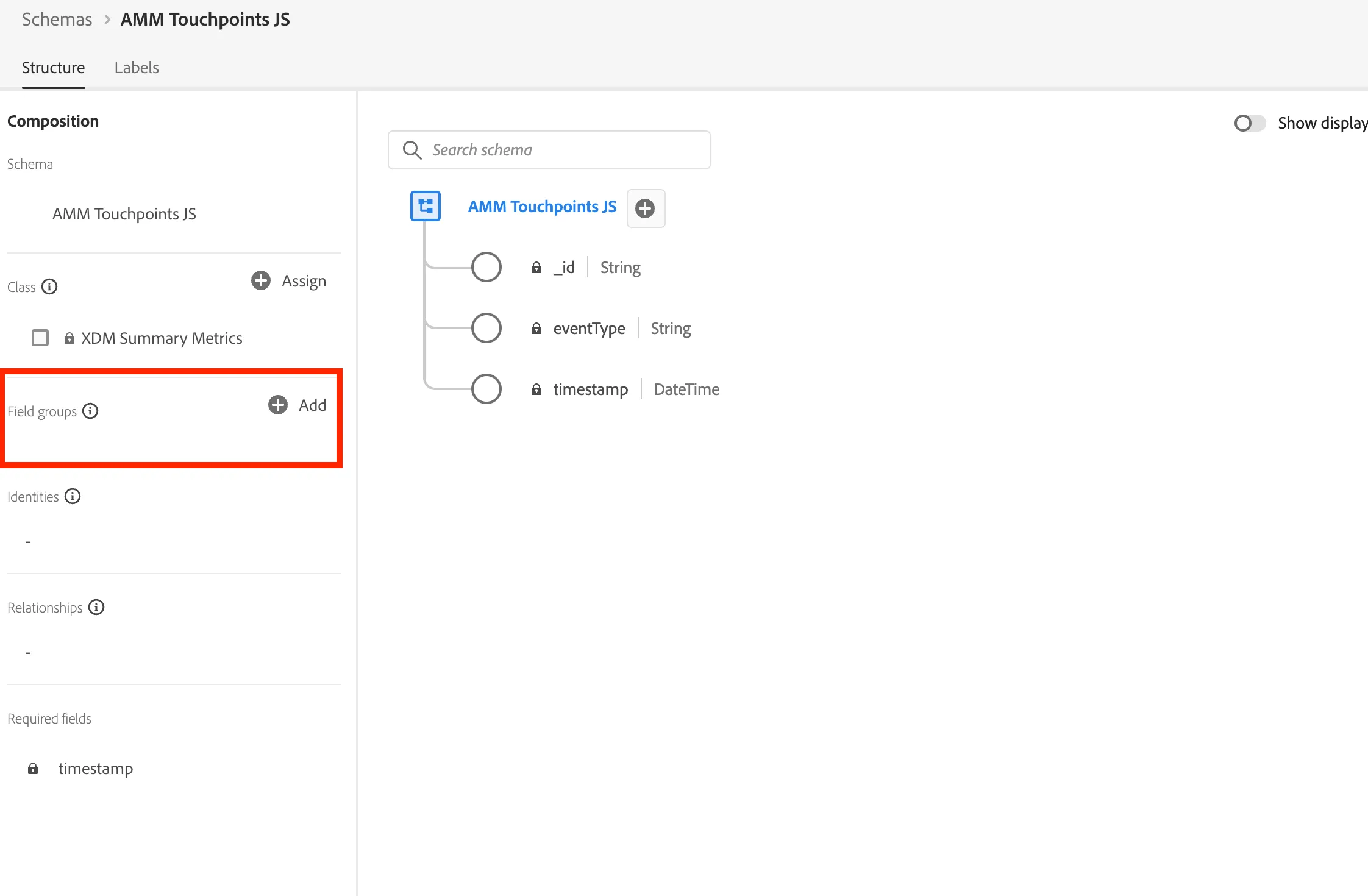This screenshot has height=896, width=1368.
Task: Click the Field groups info icon
Action: pos(90,411)
